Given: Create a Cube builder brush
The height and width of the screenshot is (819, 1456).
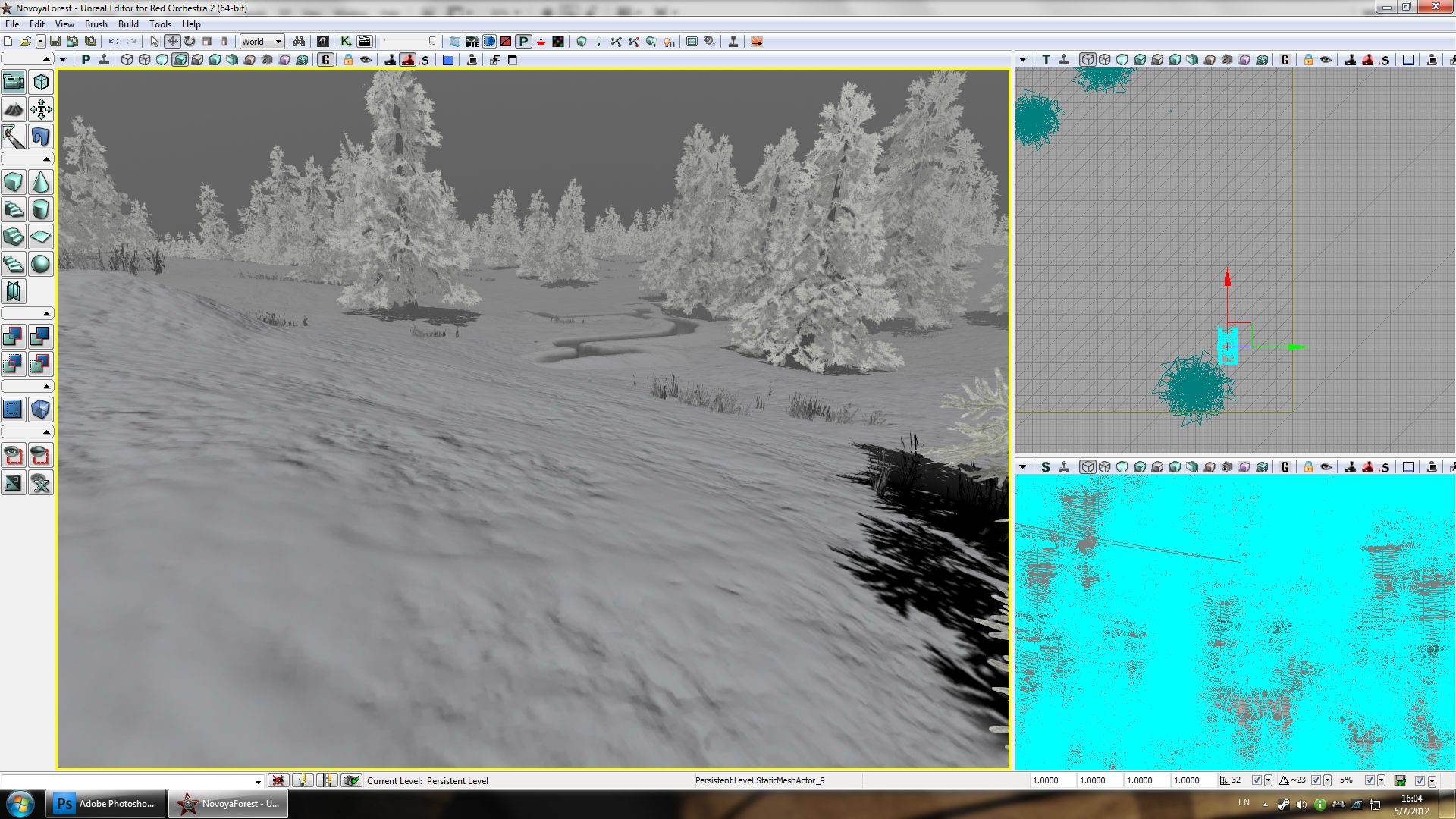Looking at the screenshot, I should tap(14, 182).
